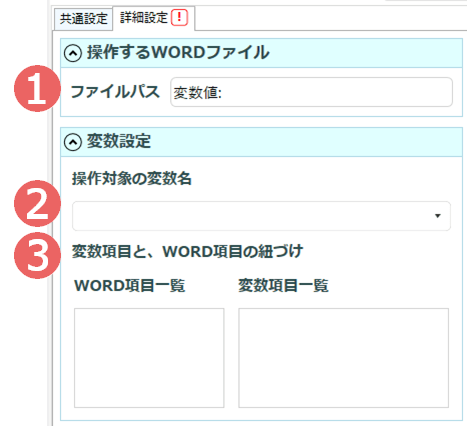
Task: Click the ファイルパス input field
Action: (x=311, y=92)
